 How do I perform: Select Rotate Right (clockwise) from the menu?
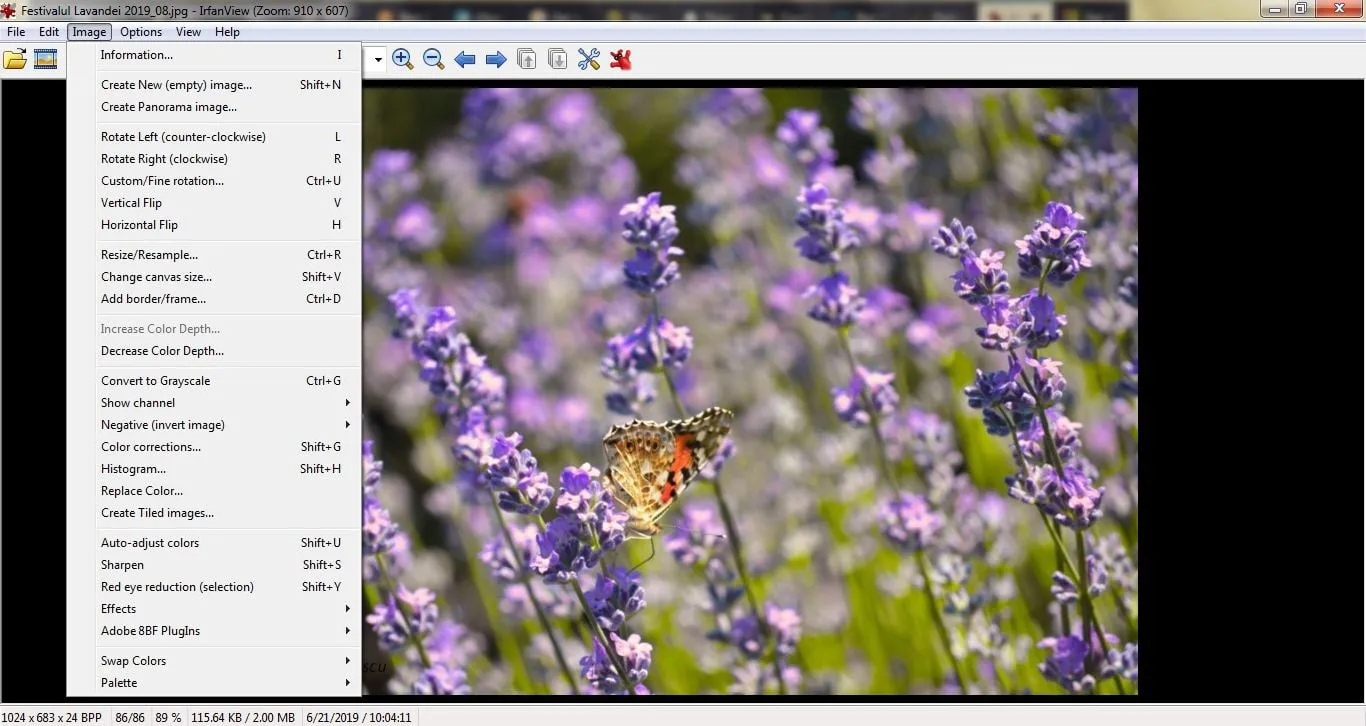(164, 158)
